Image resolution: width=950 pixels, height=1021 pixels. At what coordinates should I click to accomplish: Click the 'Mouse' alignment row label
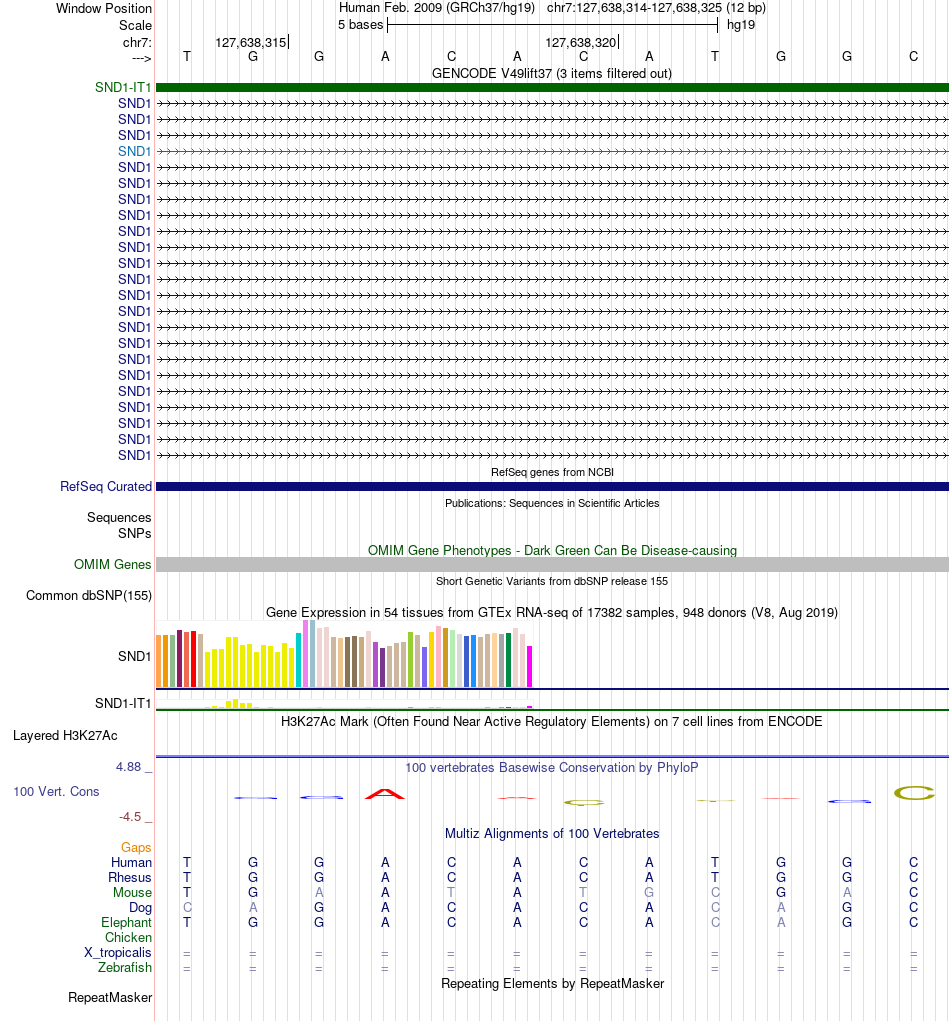click(132, 893)
